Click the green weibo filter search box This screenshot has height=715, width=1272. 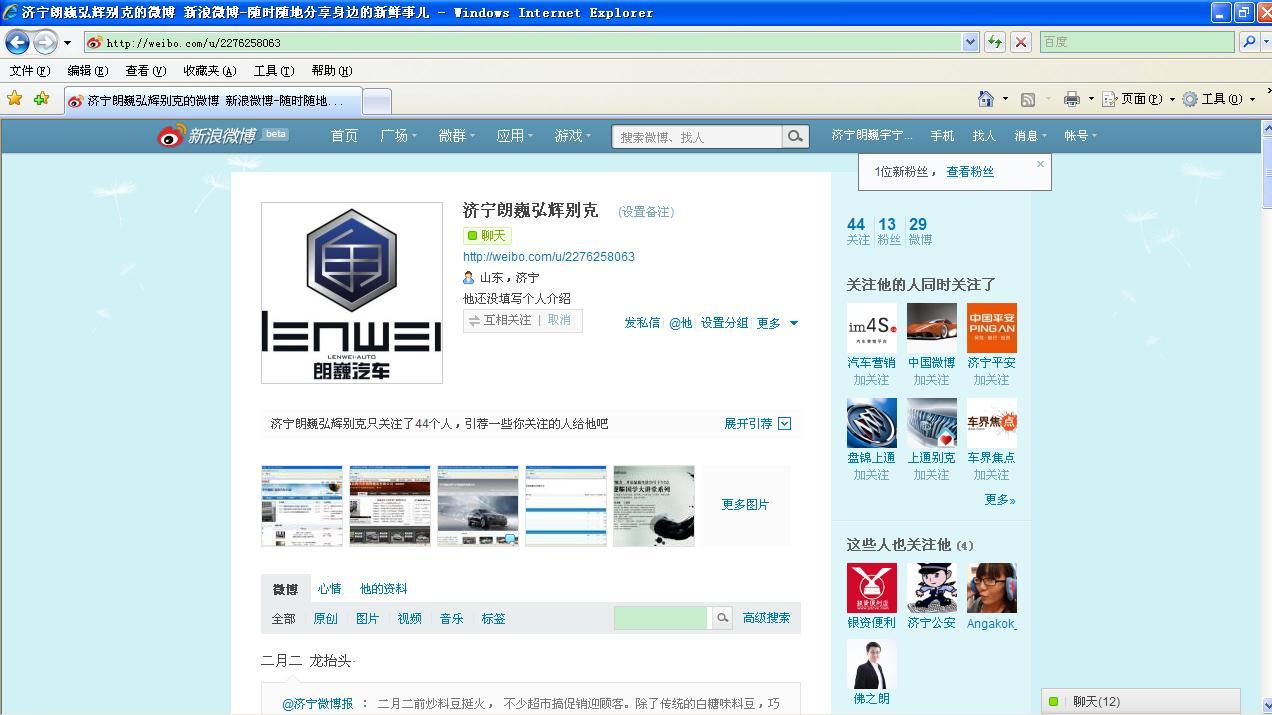point(661,618)
